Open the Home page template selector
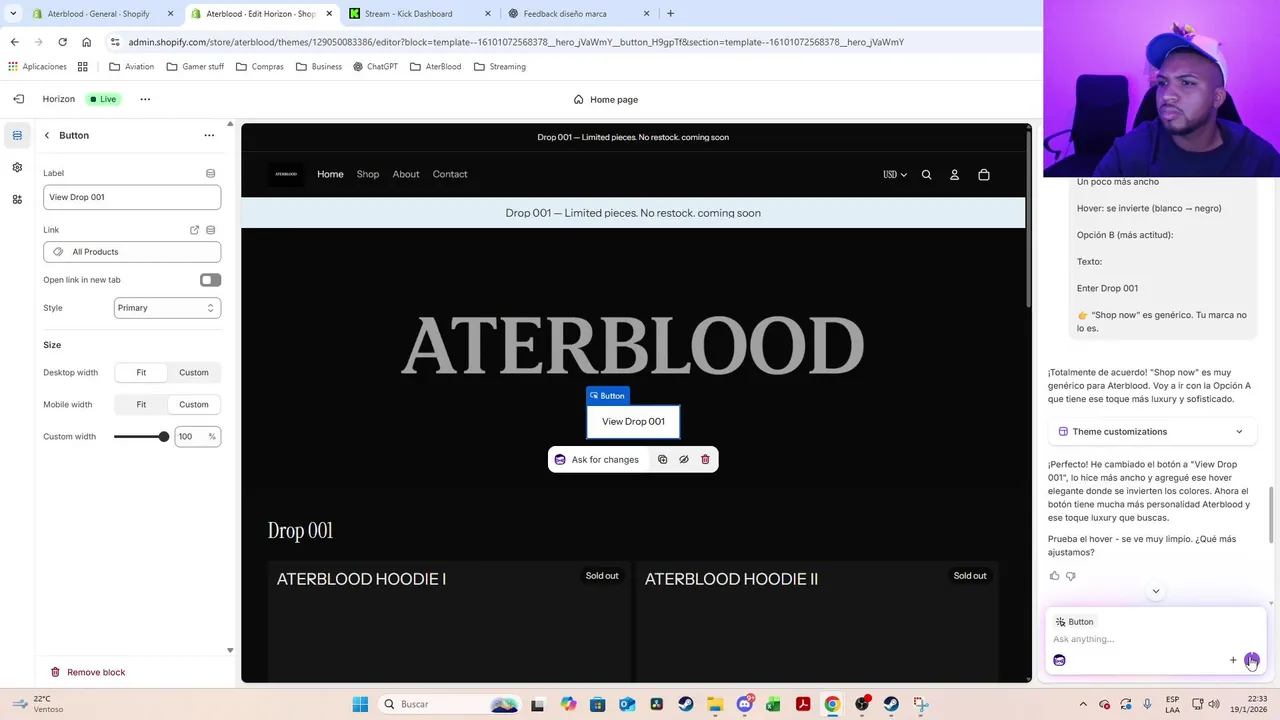This screenshot has width=1280, height=720. click(606, 99)
